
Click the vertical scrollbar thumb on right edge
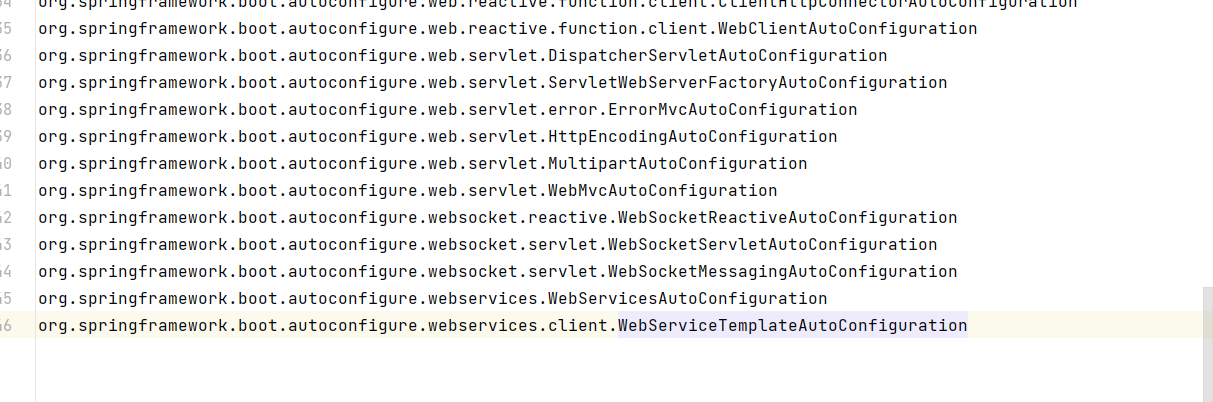[x=1207, y=343]
